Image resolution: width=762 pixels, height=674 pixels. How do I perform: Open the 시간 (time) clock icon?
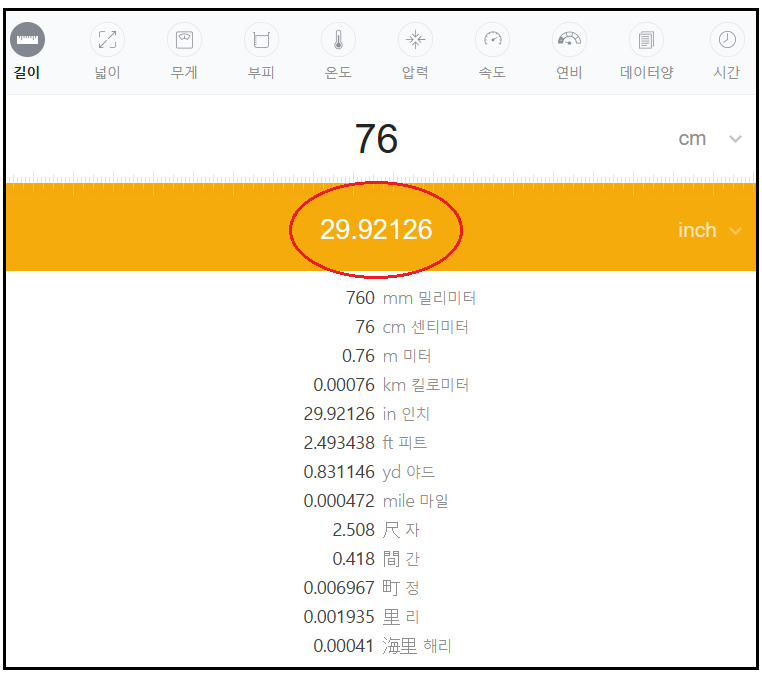coord(727,39)
